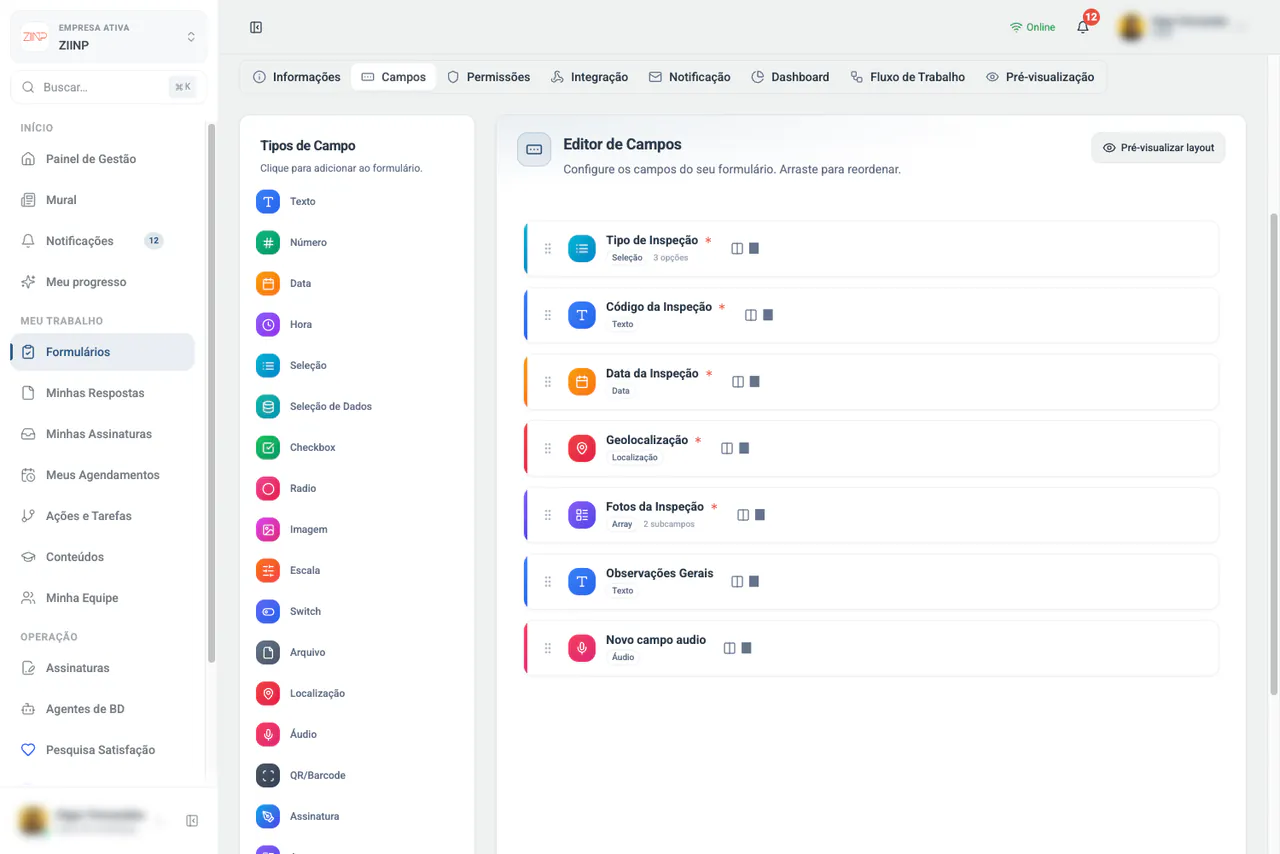Open Meus Agendamentos in the sidebar
Image resolution: width=1280 pixels, height=854 pixels.
click(102, 475)
